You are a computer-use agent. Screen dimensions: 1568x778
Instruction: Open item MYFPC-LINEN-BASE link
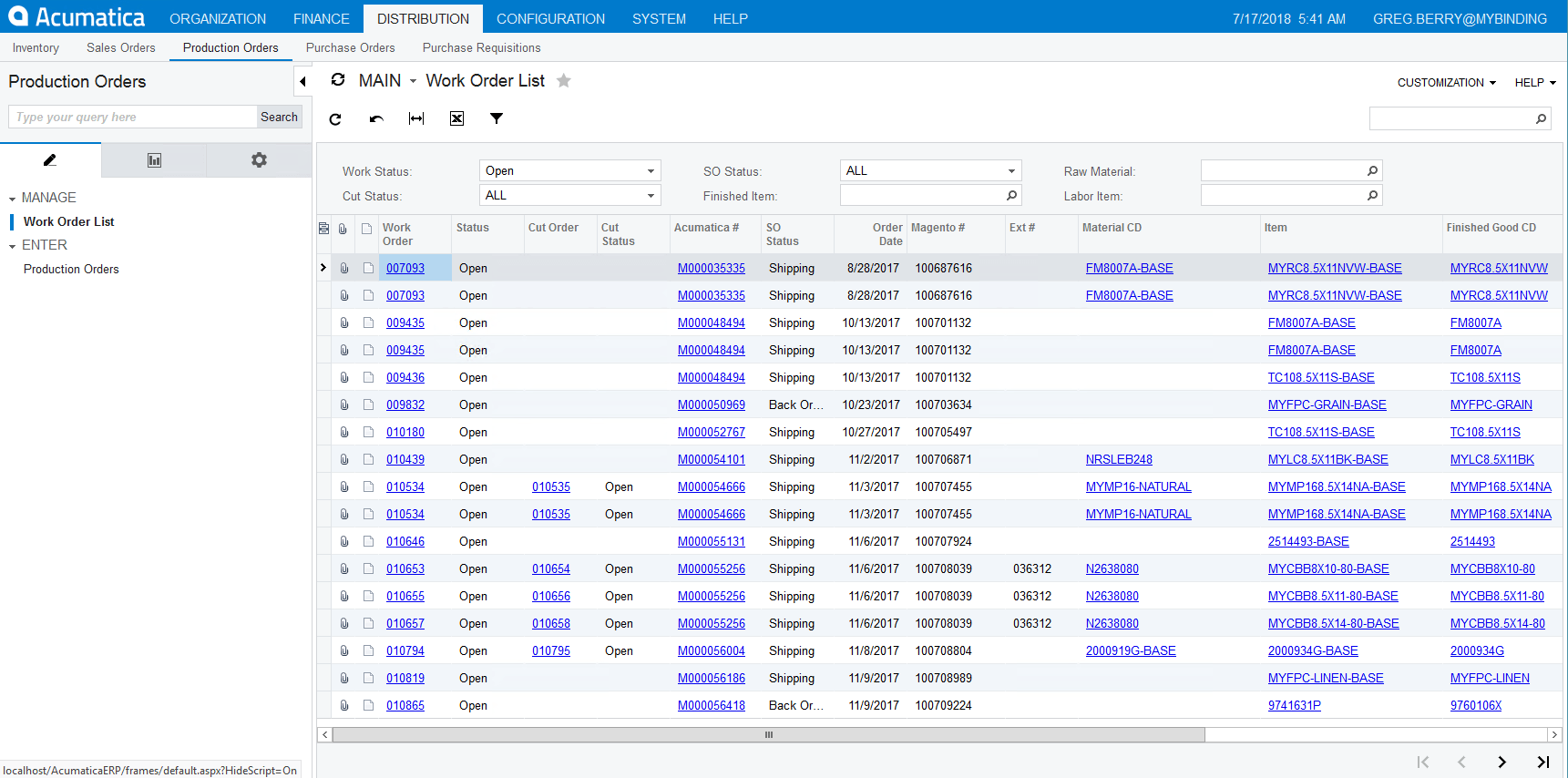tap(1326, 678)
